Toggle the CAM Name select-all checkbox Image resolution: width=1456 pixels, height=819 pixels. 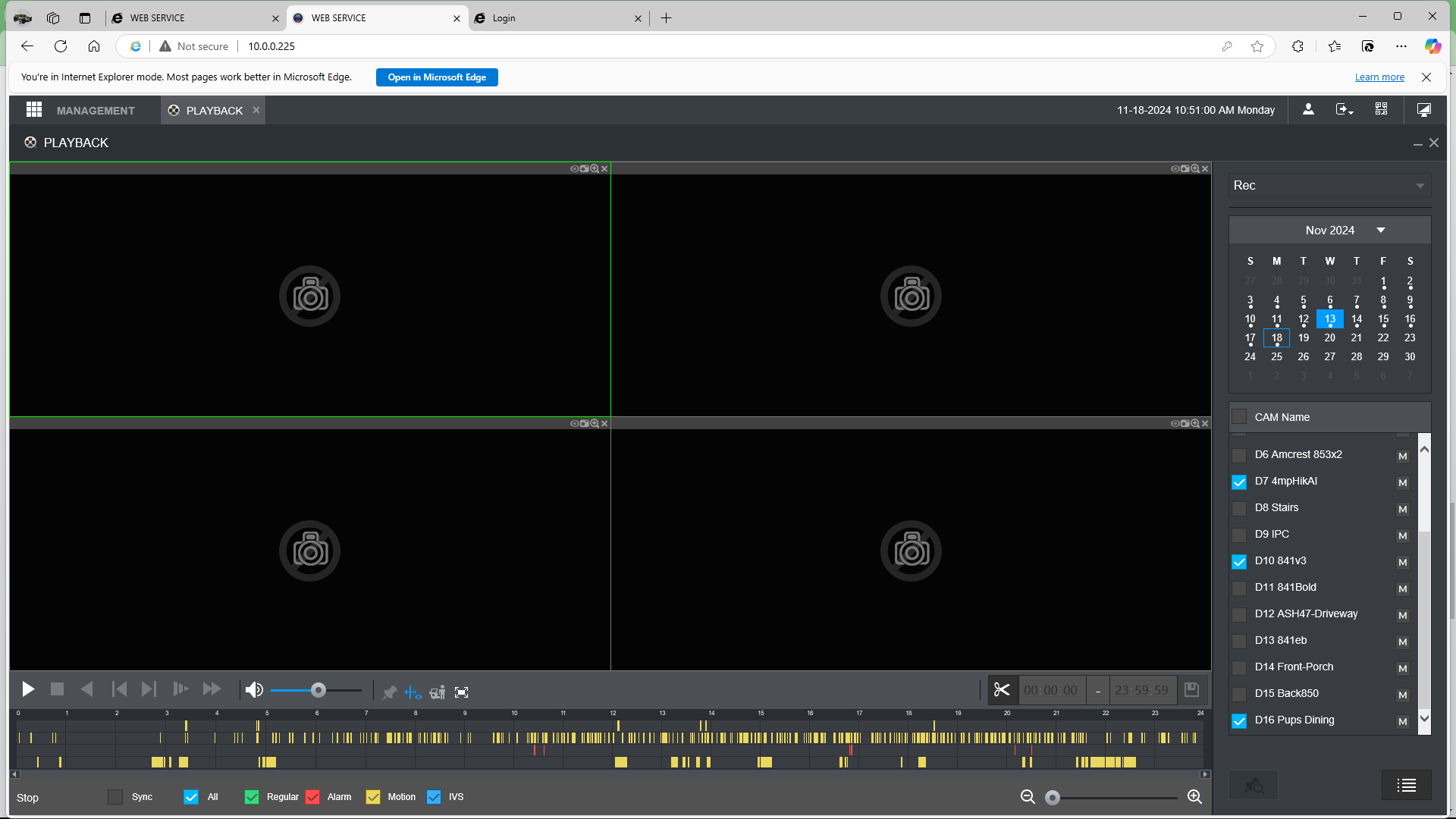pos(1239,417)
